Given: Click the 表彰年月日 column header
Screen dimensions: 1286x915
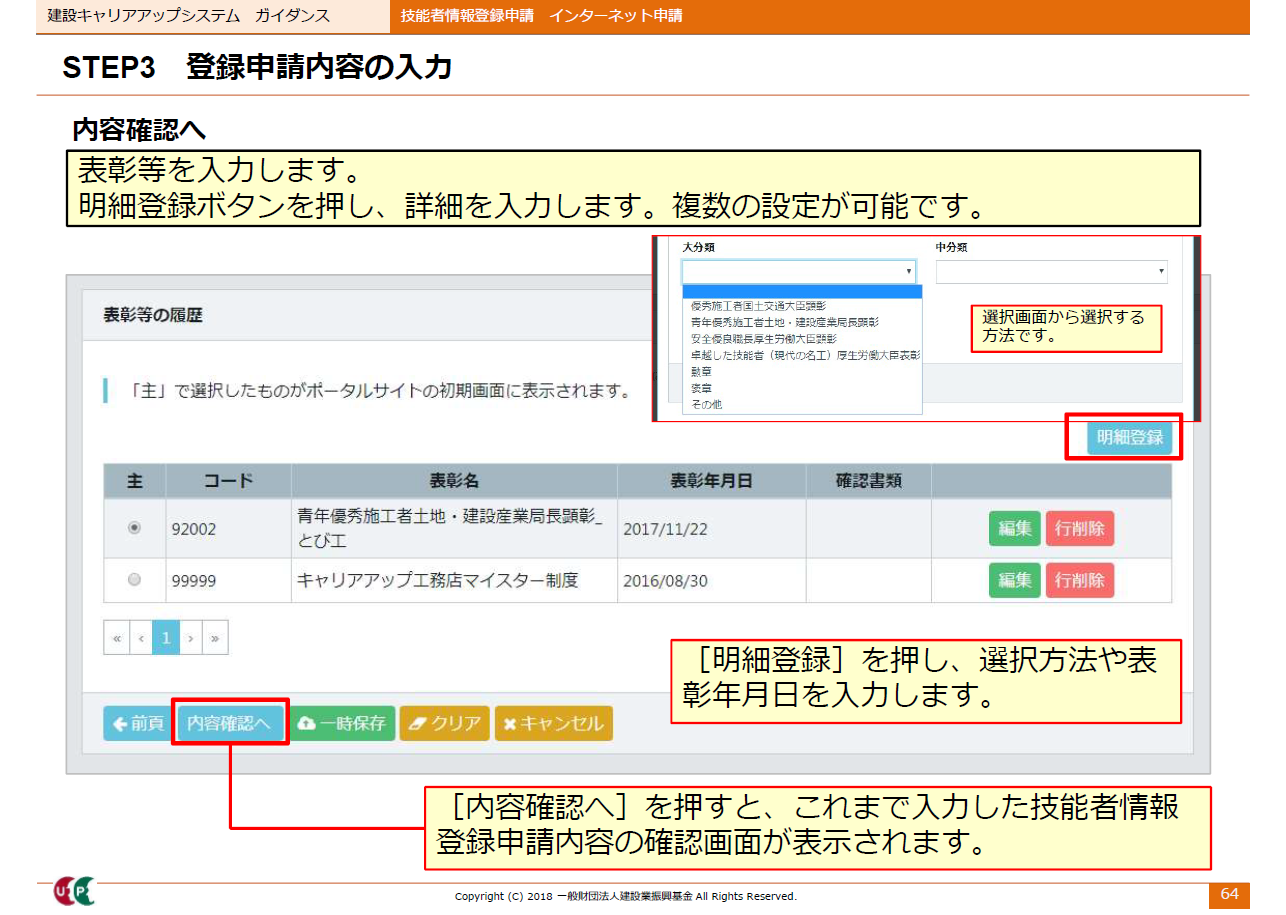Looking at the screenshot, I should pyautogui.click(x=711, y=481).
